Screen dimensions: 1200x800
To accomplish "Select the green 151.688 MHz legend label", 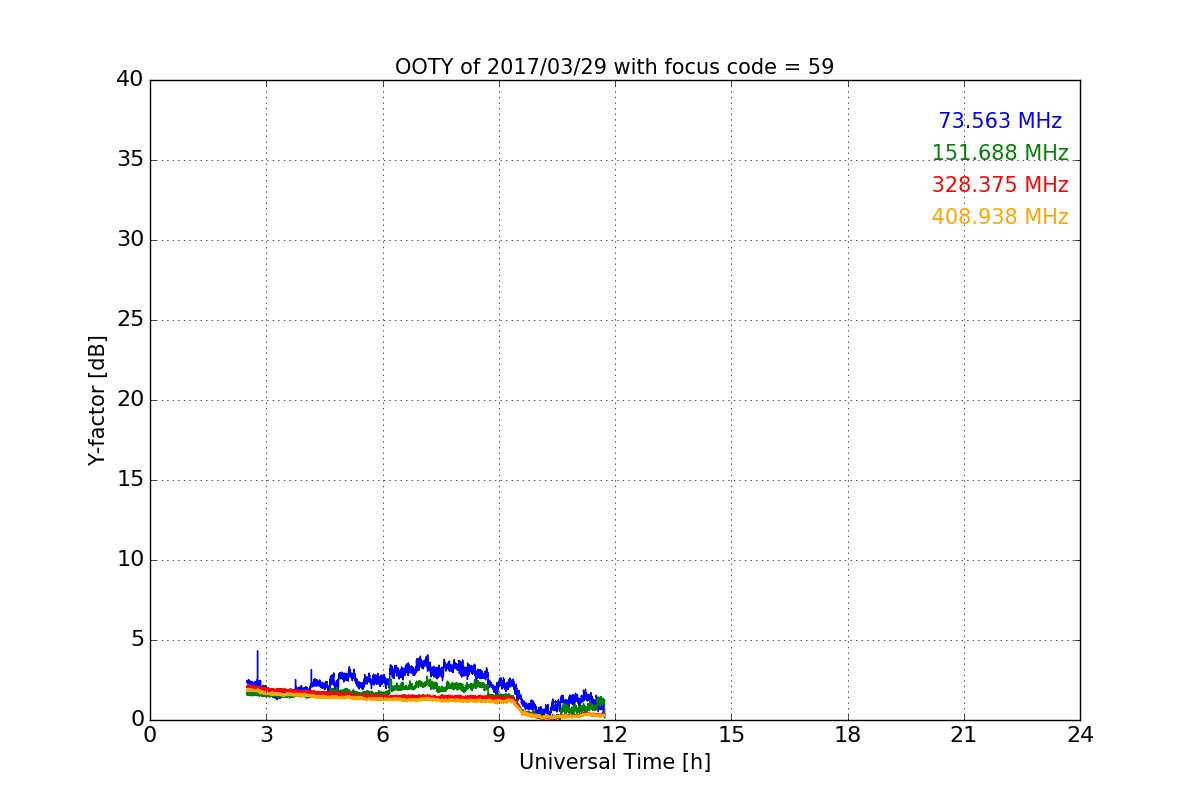I will pyautogui.click(x=1000, y=153).
